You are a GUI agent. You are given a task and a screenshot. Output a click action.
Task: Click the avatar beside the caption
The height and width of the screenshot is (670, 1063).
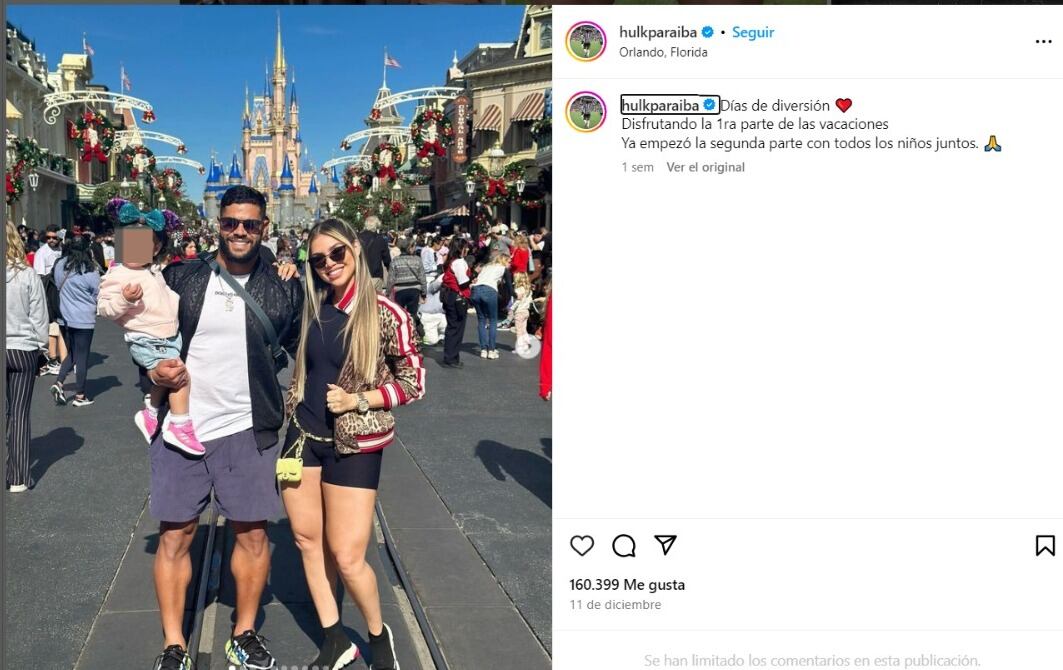[x=586, y=111]
